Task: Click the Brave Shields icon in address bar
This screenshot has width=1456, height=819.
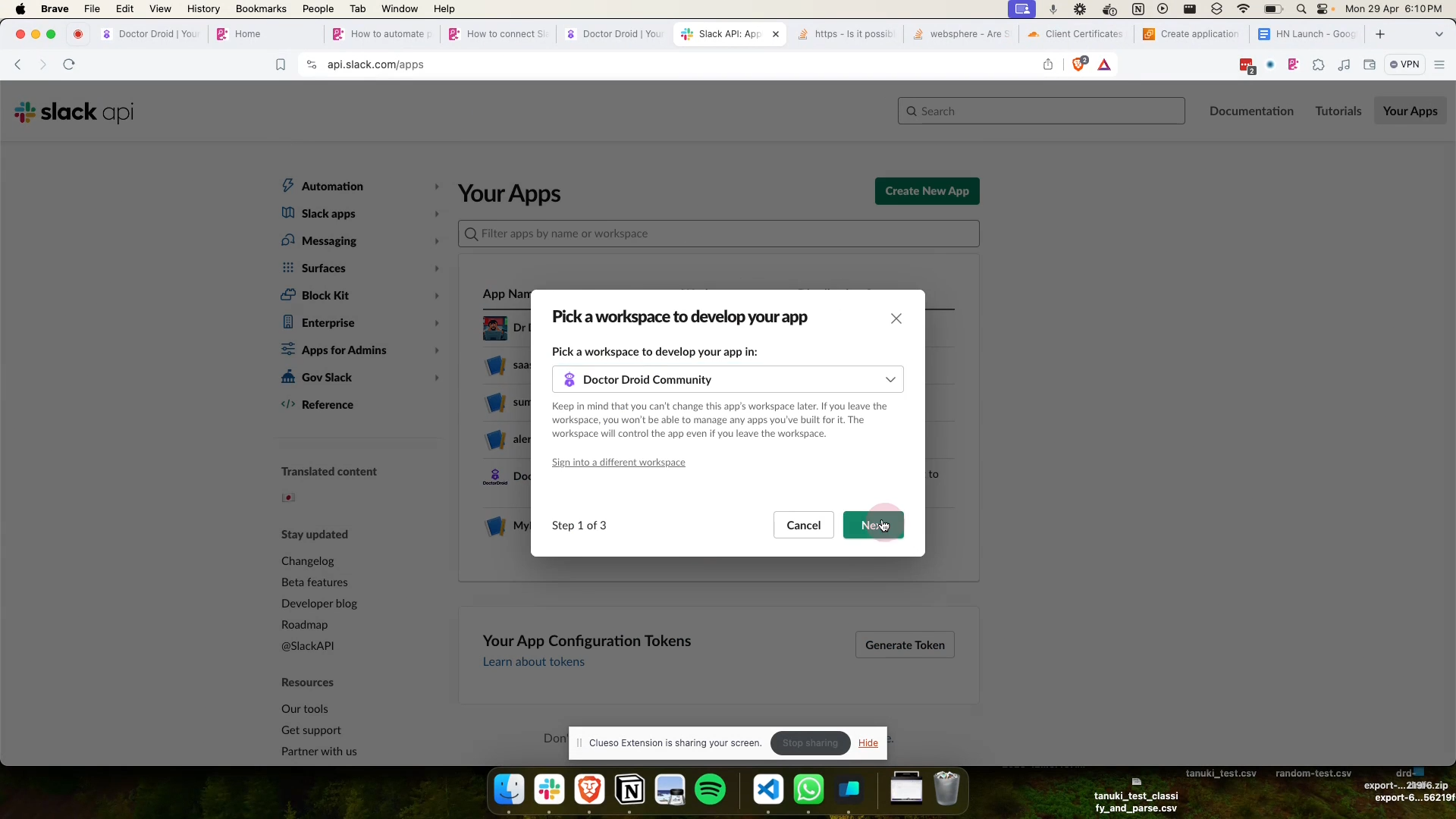Action: 1078,64
